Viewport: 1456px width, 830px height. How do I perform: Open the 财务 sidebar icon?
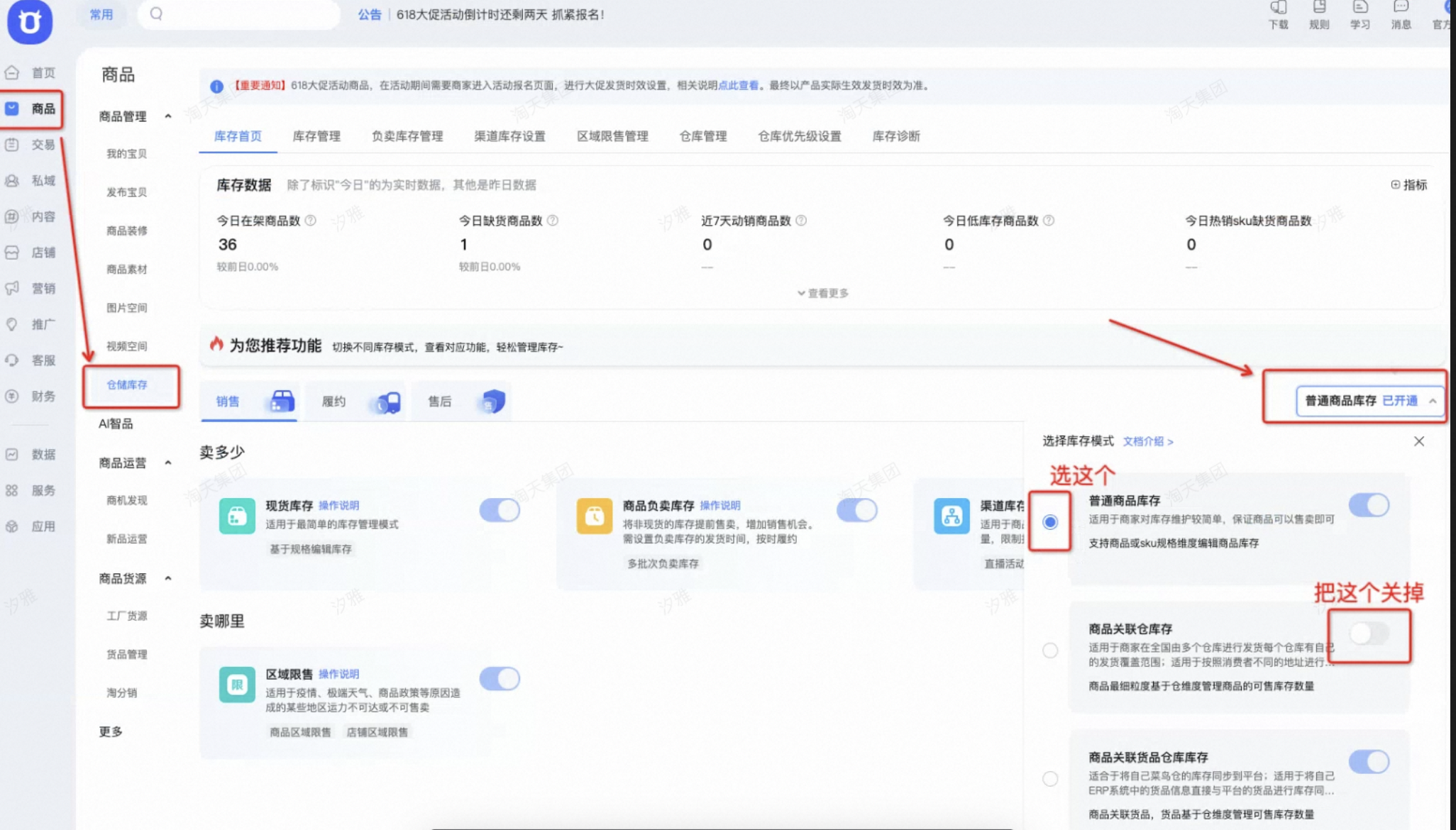click(x=12, y=397)
